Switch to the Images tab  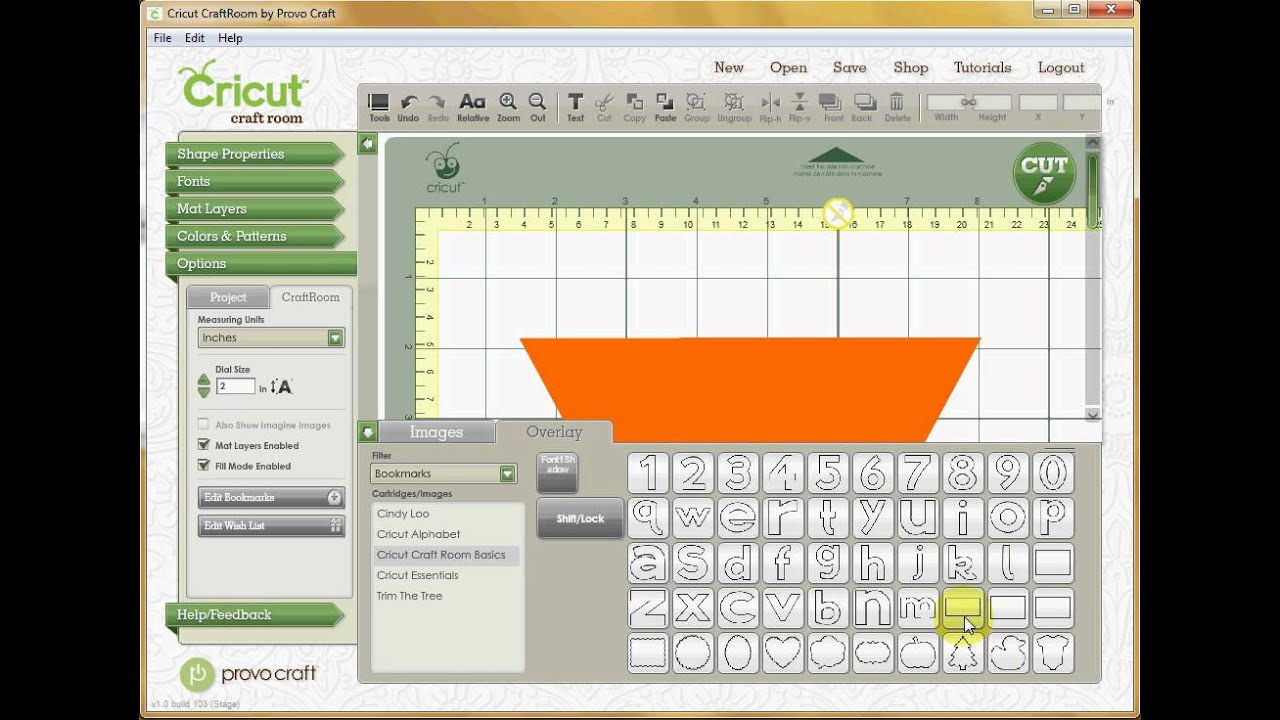click(x=436, y=432)
